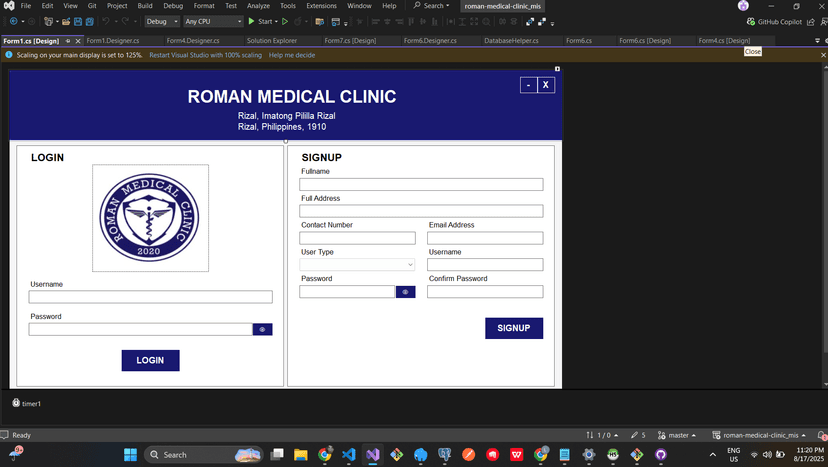Toggle the login password visibility eye button

[262, 329]
